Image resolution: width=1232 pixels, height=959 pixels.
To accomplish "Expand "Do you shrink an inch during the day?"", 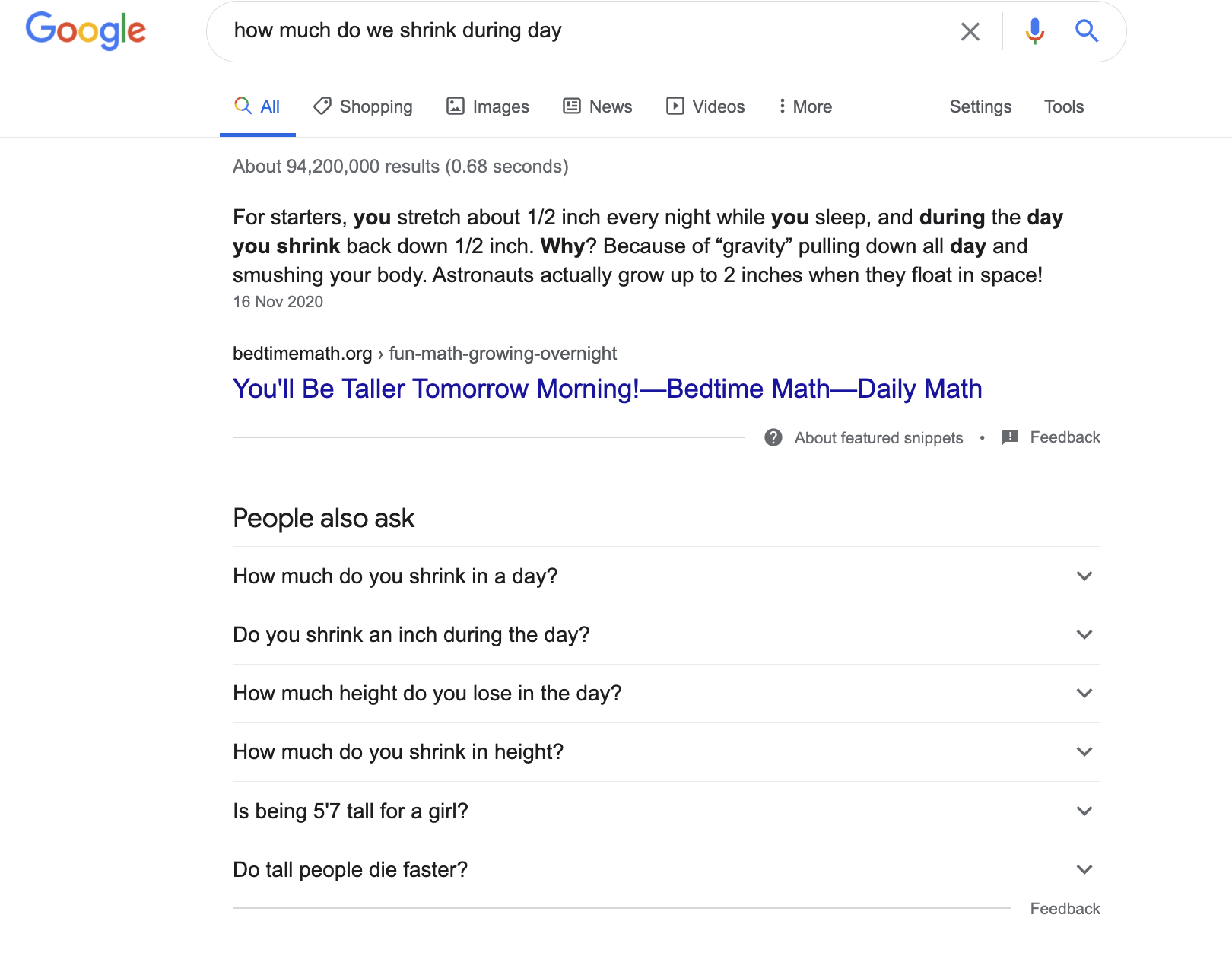I will (x=666, y=634).
